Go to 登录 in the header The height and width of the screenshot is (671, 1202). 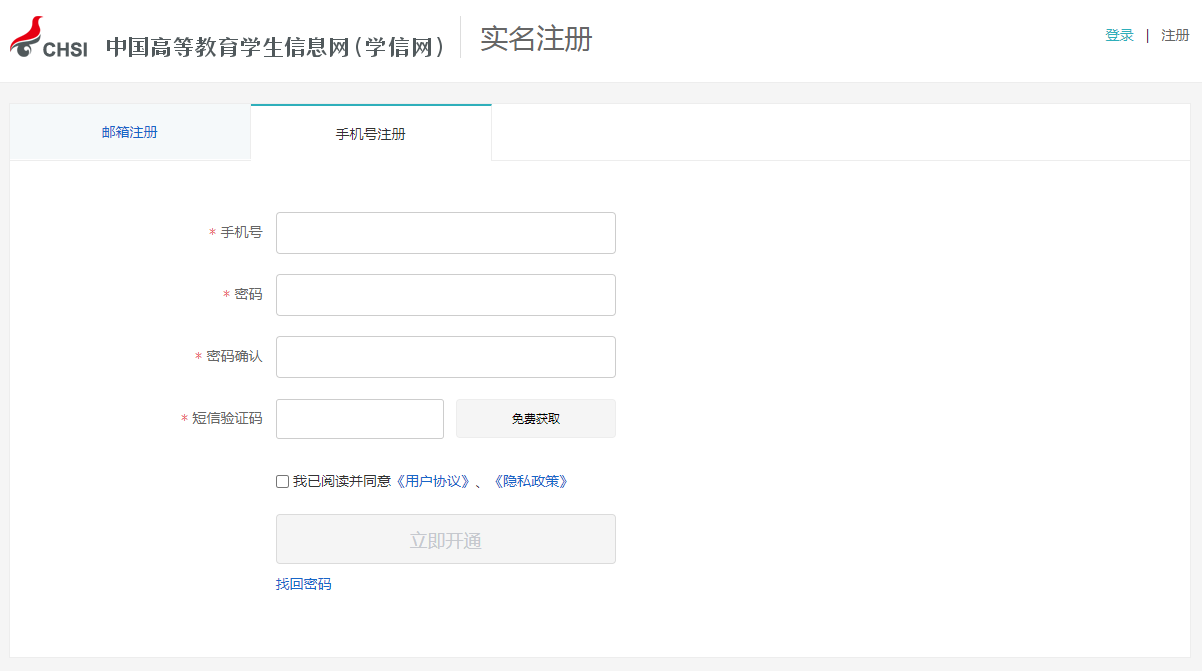[x=1119, y=35]
